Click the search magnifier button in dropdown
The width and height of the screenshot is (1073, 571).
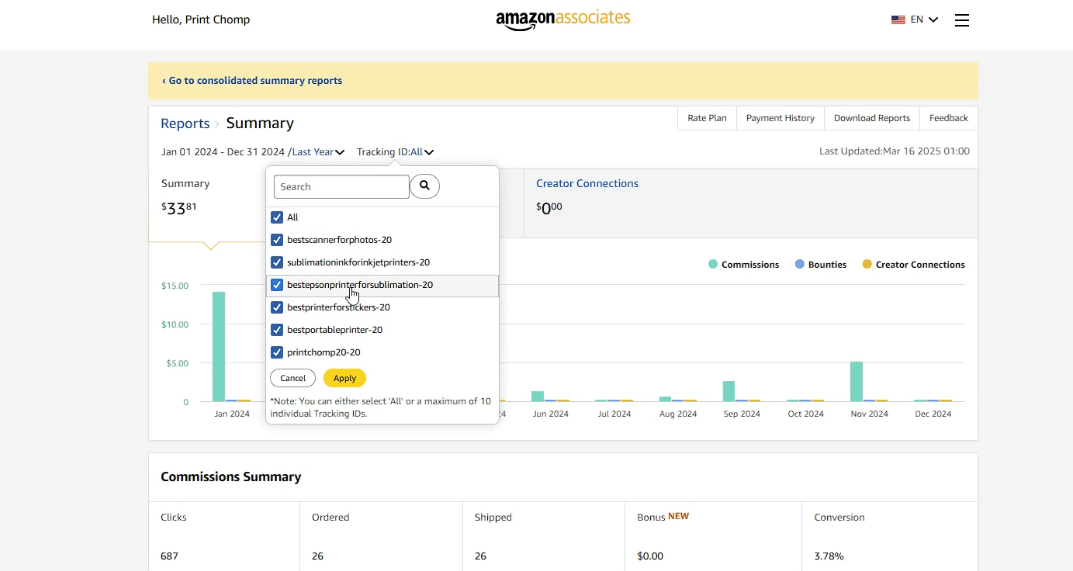tap(424, 186)
